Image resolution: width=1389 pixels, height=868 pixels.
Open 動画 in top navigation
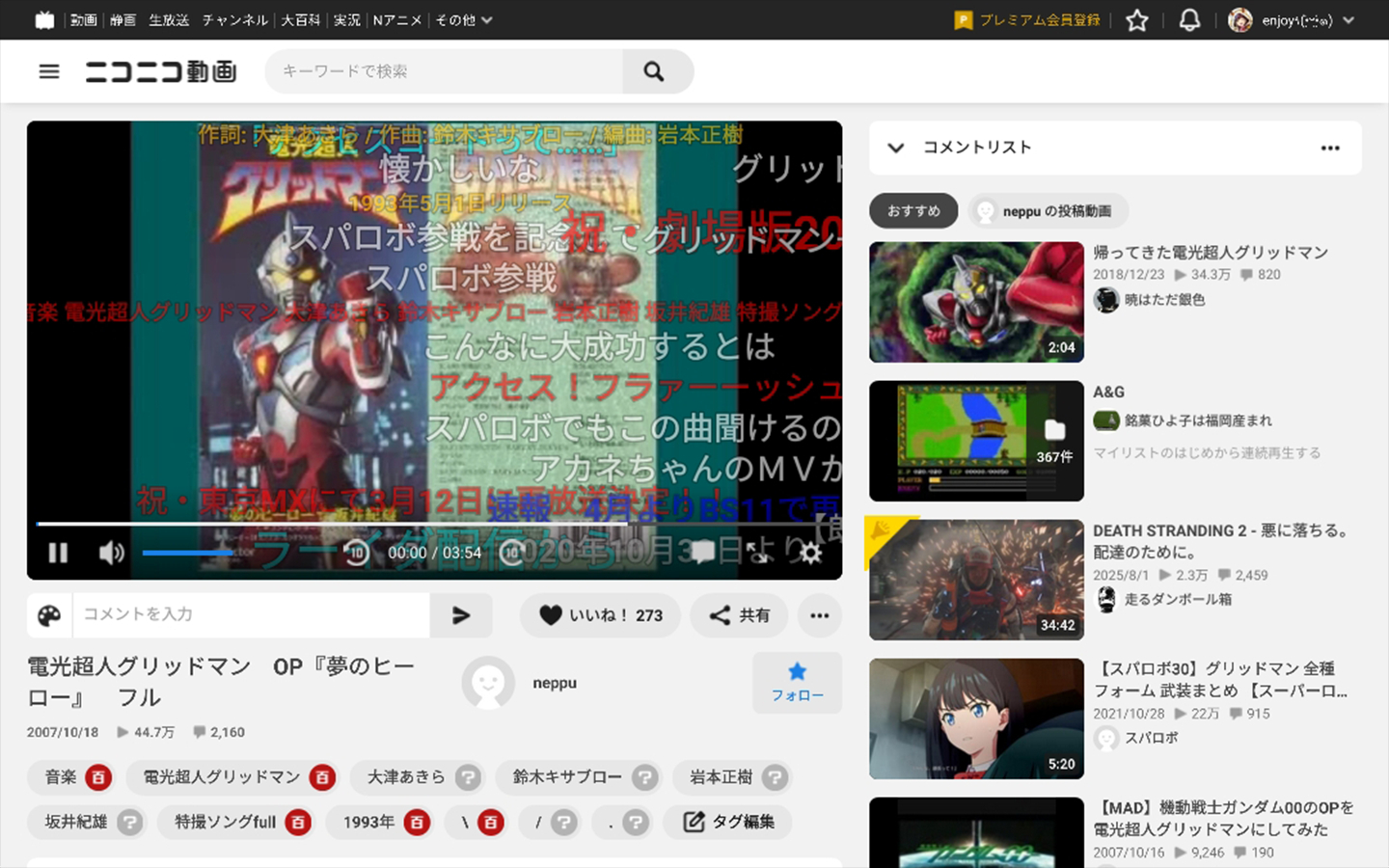(84, 19)
